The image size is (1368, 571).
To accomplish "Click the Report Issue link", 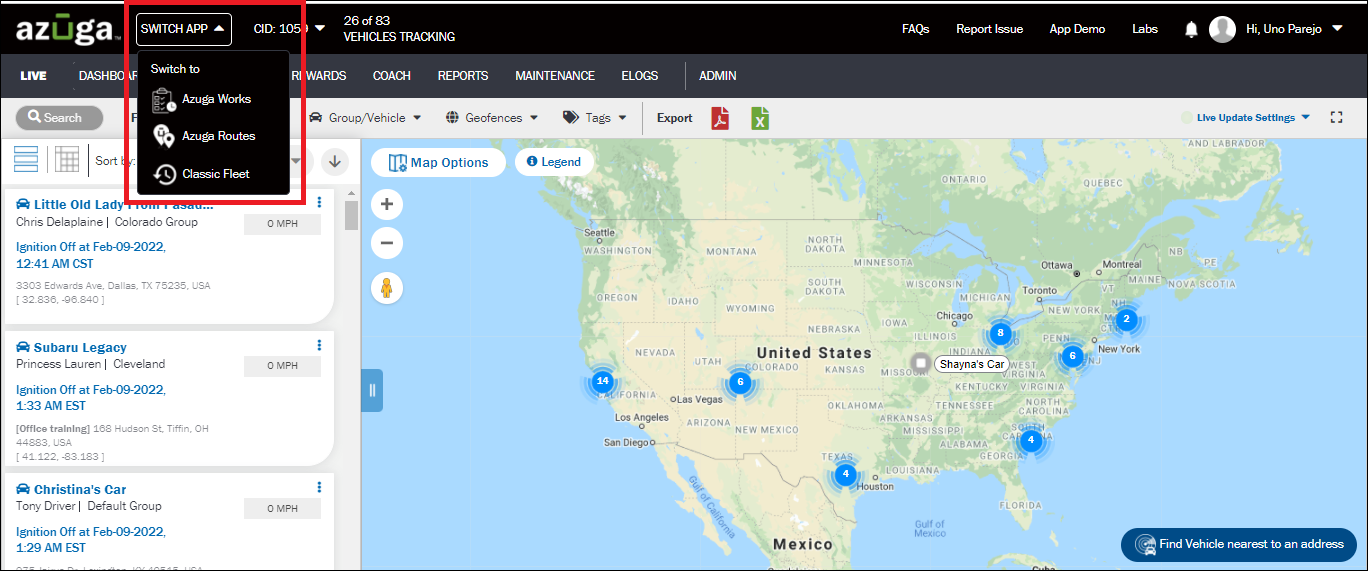I will [x=989, y=29].
